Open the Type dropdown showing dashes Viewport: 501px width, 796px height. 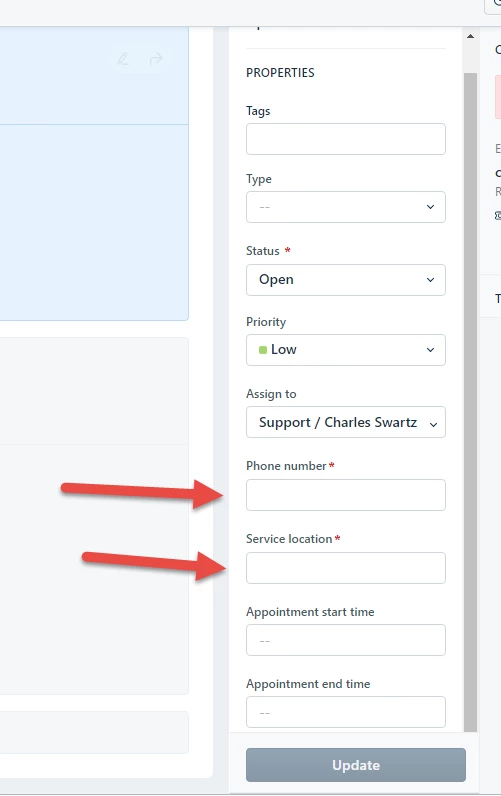pyautogui.click(x=346, y=207)
